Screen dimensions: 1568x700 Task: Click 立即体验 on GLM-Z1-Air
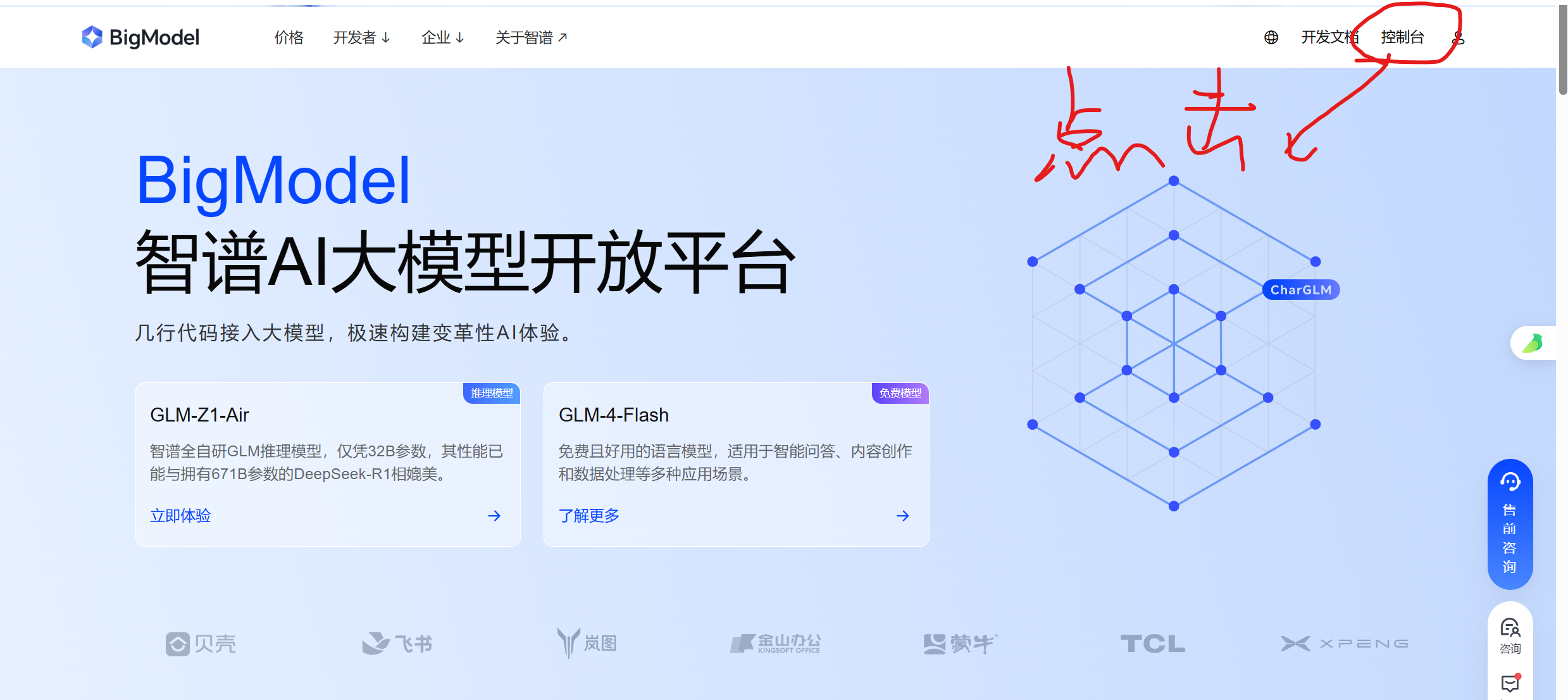coord(180,516)
